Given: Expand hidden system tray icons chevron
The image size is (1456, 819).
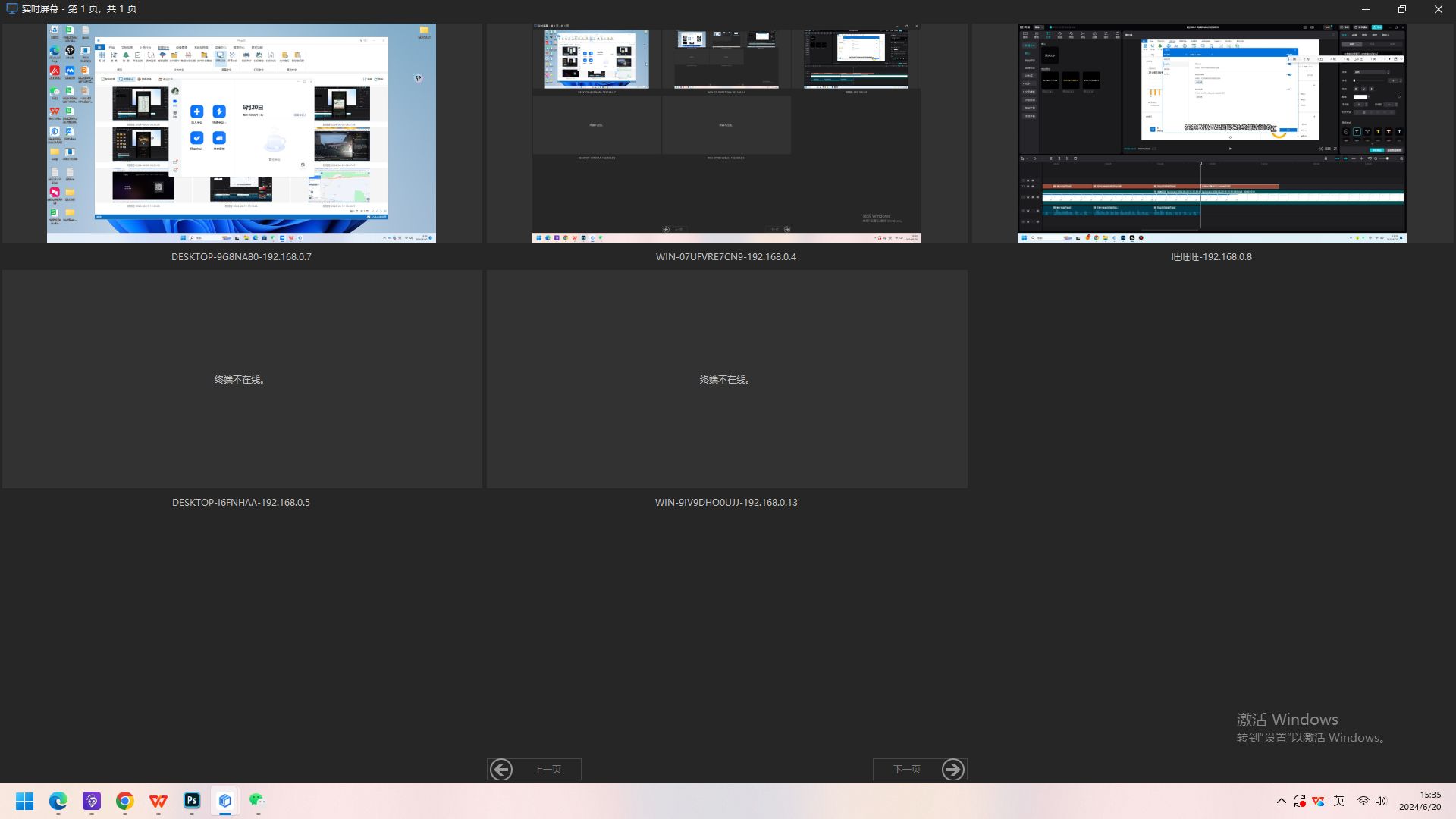Looking at the screenshot, I should 1281,801.
